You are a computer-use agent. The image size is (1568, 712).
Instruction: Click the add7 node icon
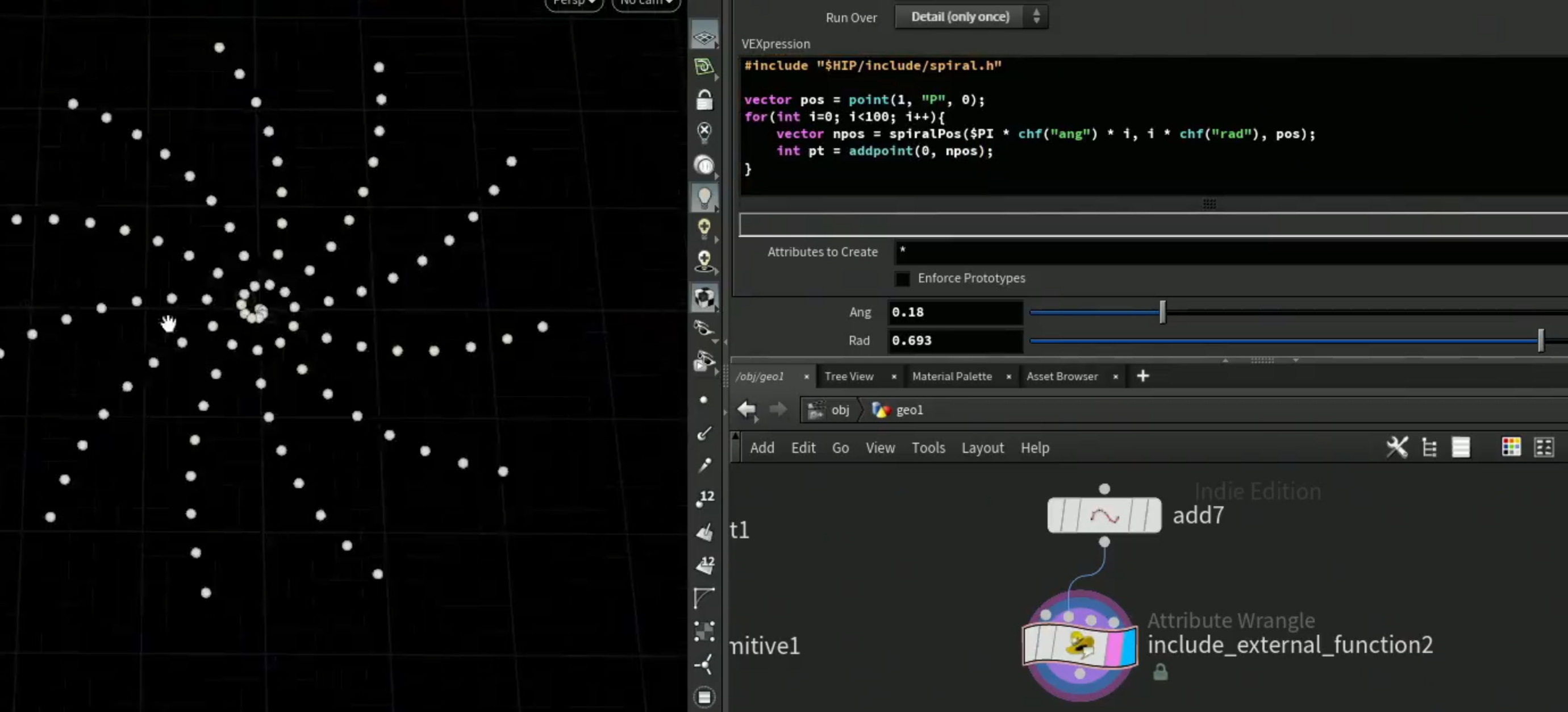(x=1103, y=515)
